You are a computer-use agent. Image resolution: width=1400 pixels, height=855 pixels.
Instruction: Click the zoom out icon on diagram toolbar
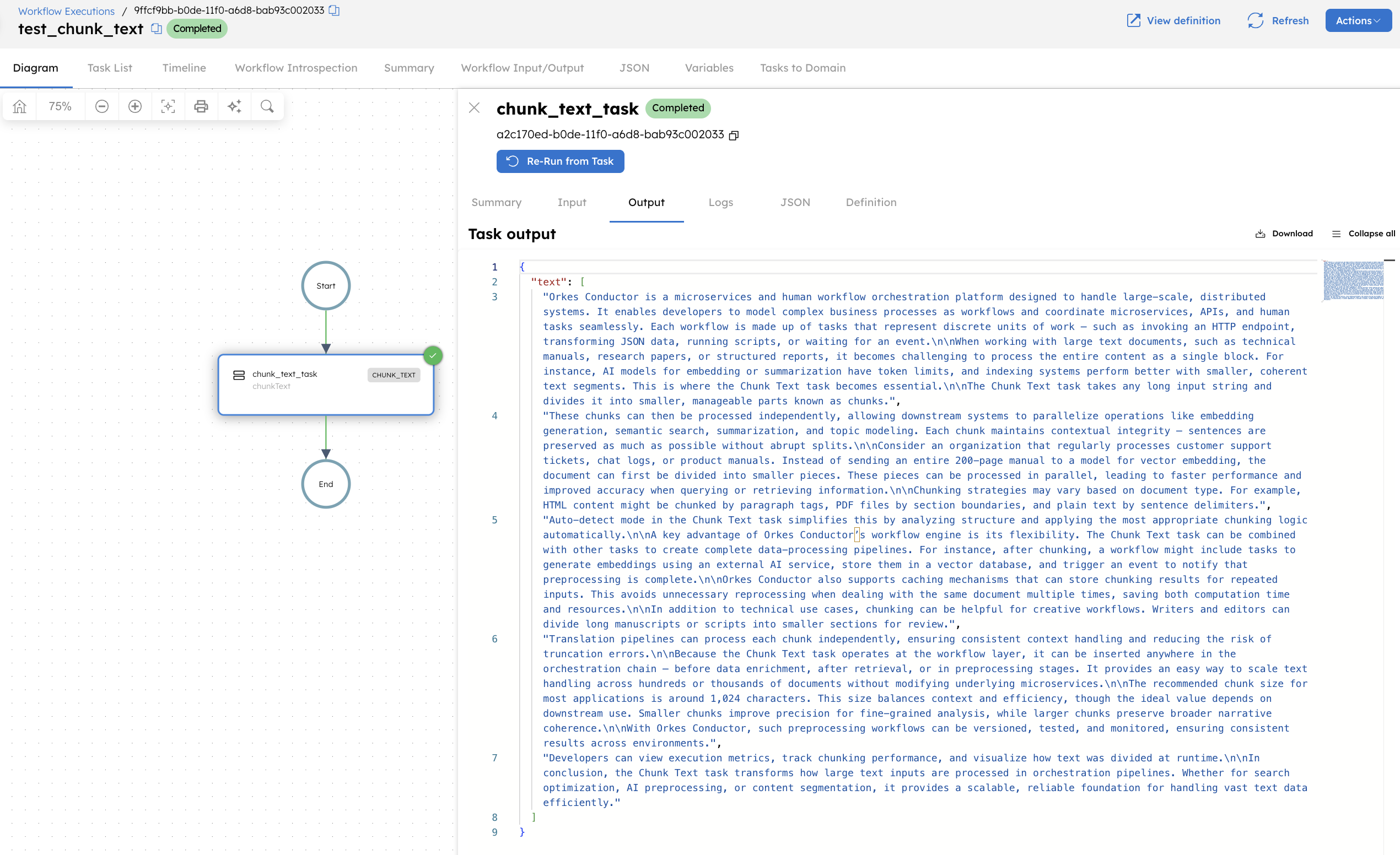(x=102, y=106)
